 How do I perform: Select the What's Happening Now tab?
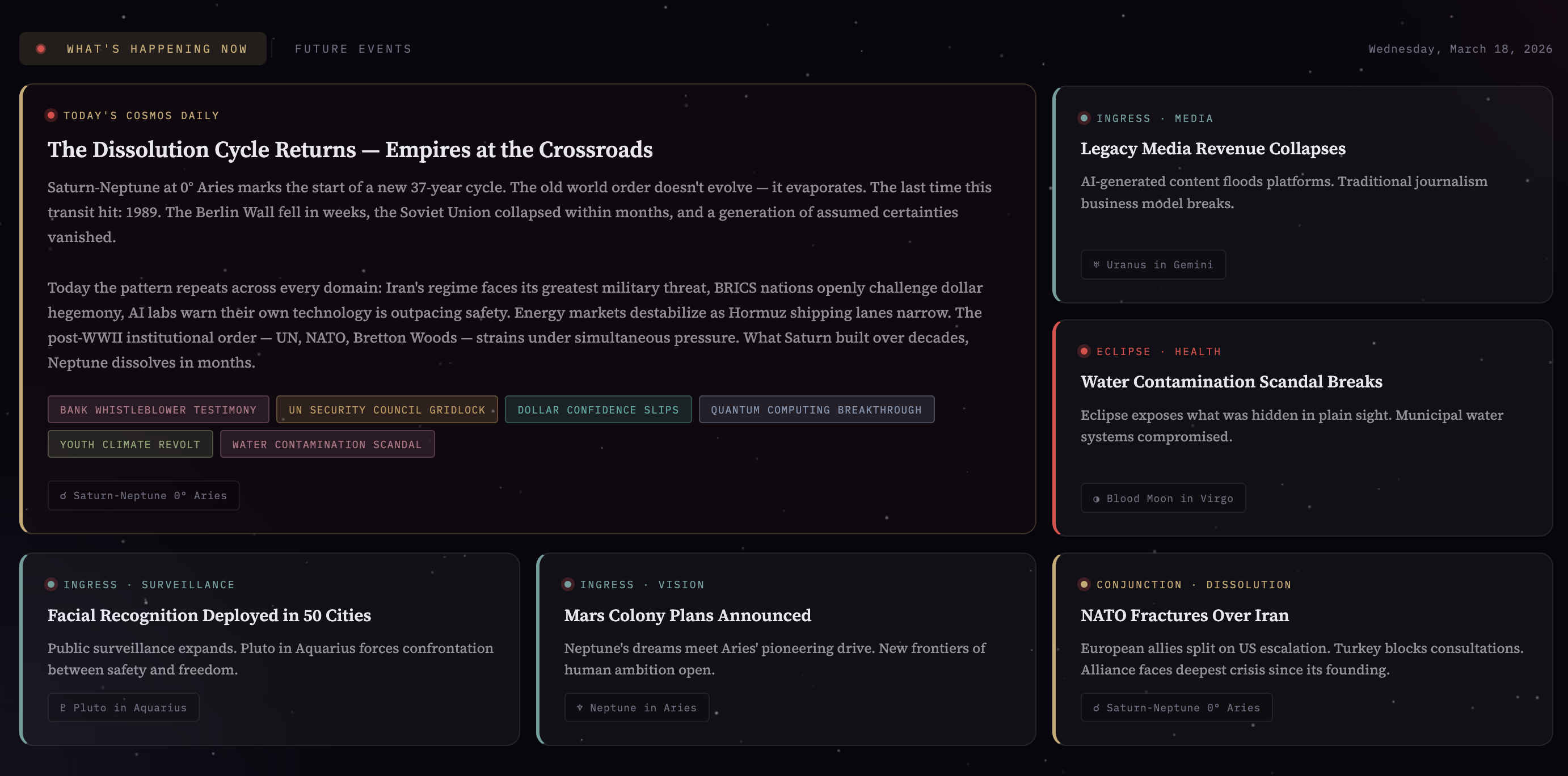click(x=157, y=49)
